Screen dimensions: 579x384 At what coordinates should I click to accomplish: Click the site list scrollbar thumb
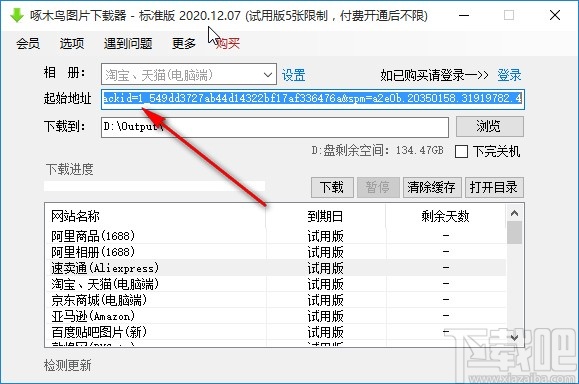click(x=514, y=233)
